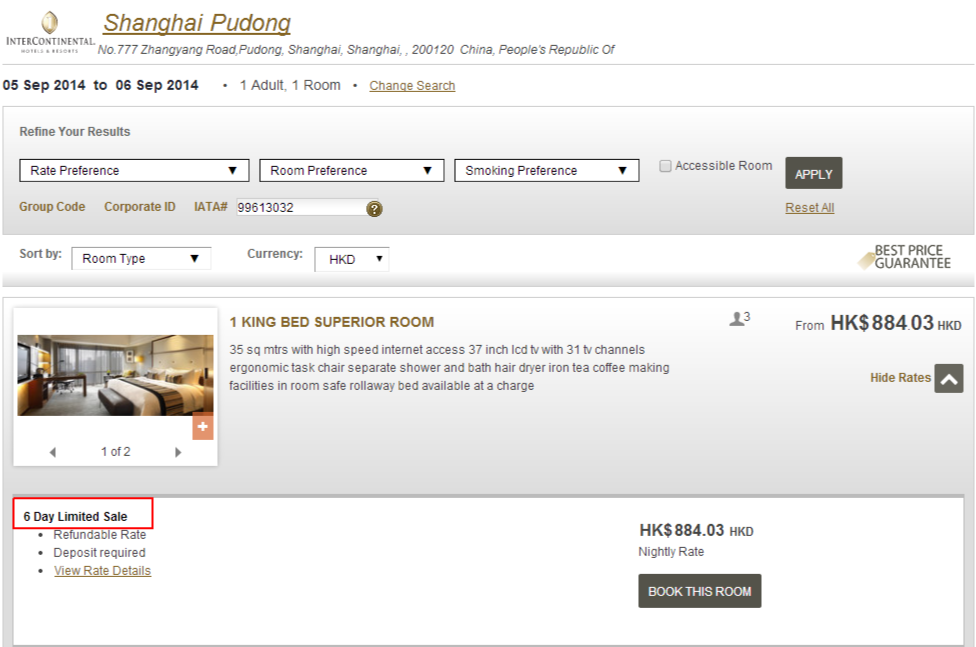Screen dimensions: 976x647
Task: Click the BOOK THIS ROOM button
Action: pyautogui.click(x=699, y=591)
